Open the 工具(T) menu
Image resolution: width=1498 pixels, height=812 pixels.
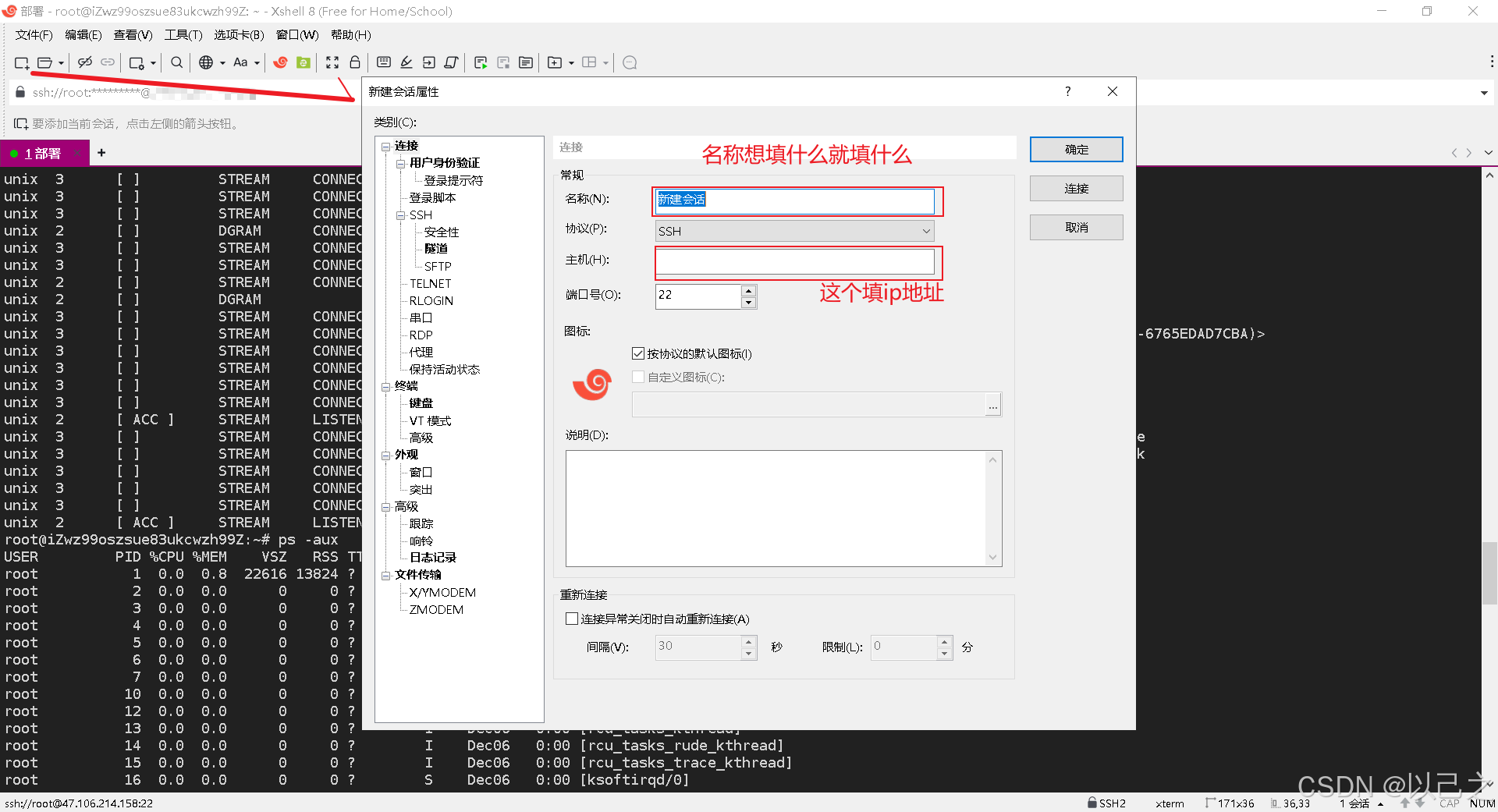pyautogui.click(x=183, y=34)
